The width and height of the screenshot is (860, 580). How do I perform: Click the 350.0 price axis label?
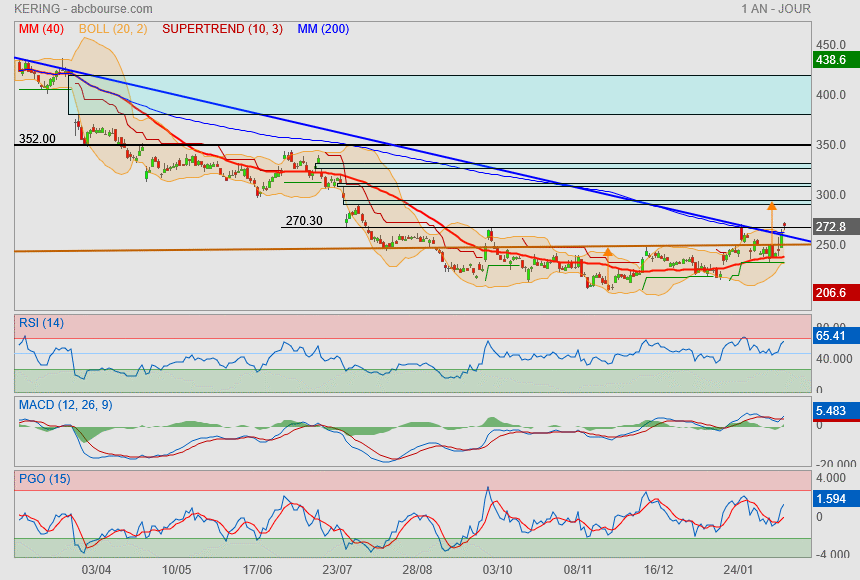pos(831,145)
